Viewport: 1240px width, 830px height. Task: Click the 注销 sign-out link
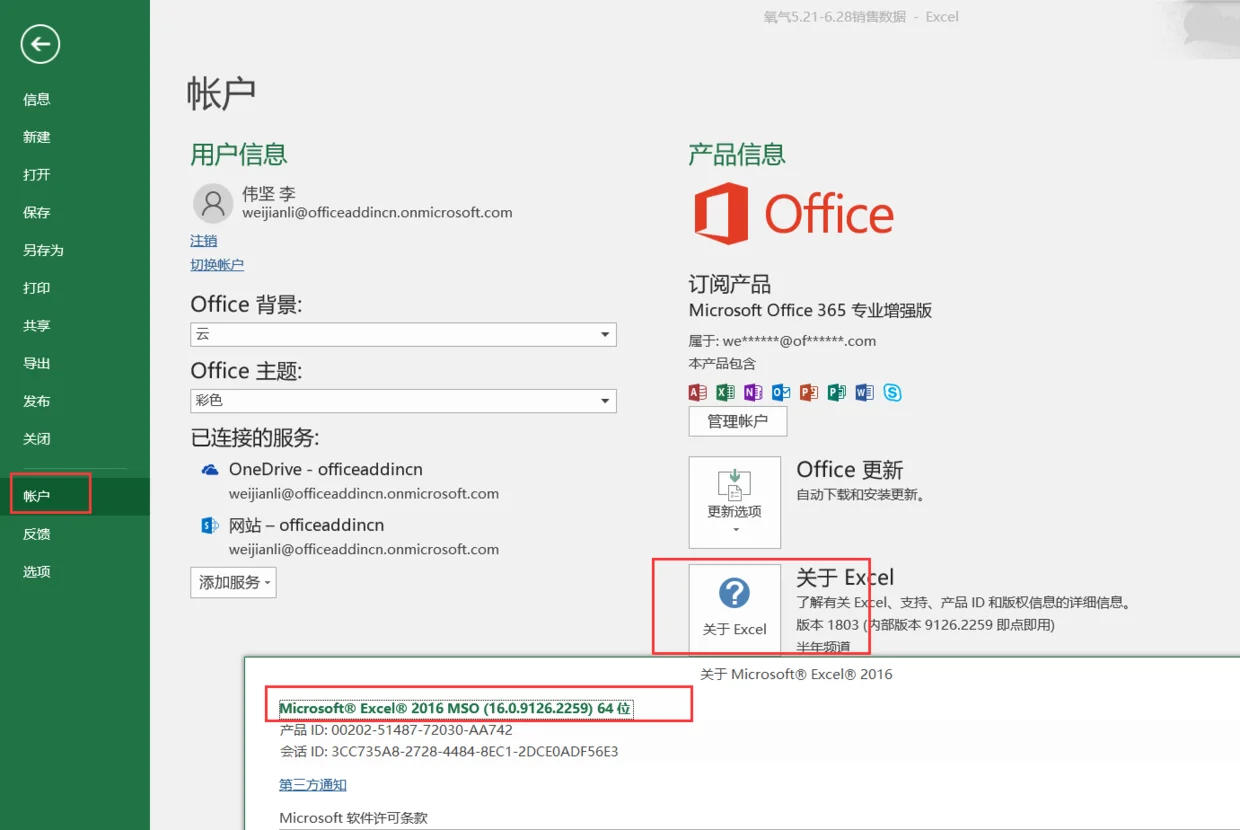[204, 241]
